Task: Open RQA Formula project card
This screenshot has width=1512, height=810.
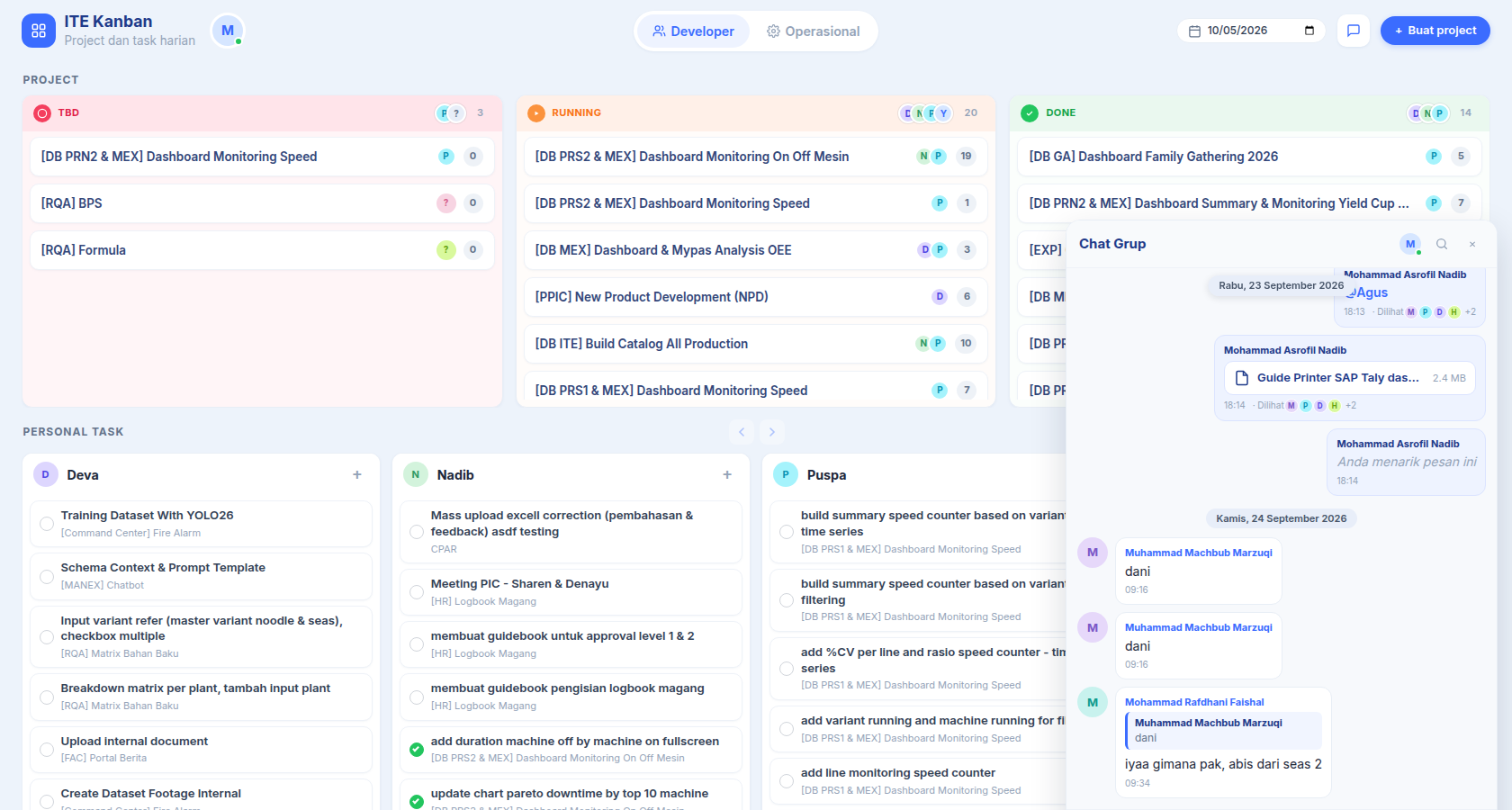Action: pyautogui.click(x=262, y=250)
